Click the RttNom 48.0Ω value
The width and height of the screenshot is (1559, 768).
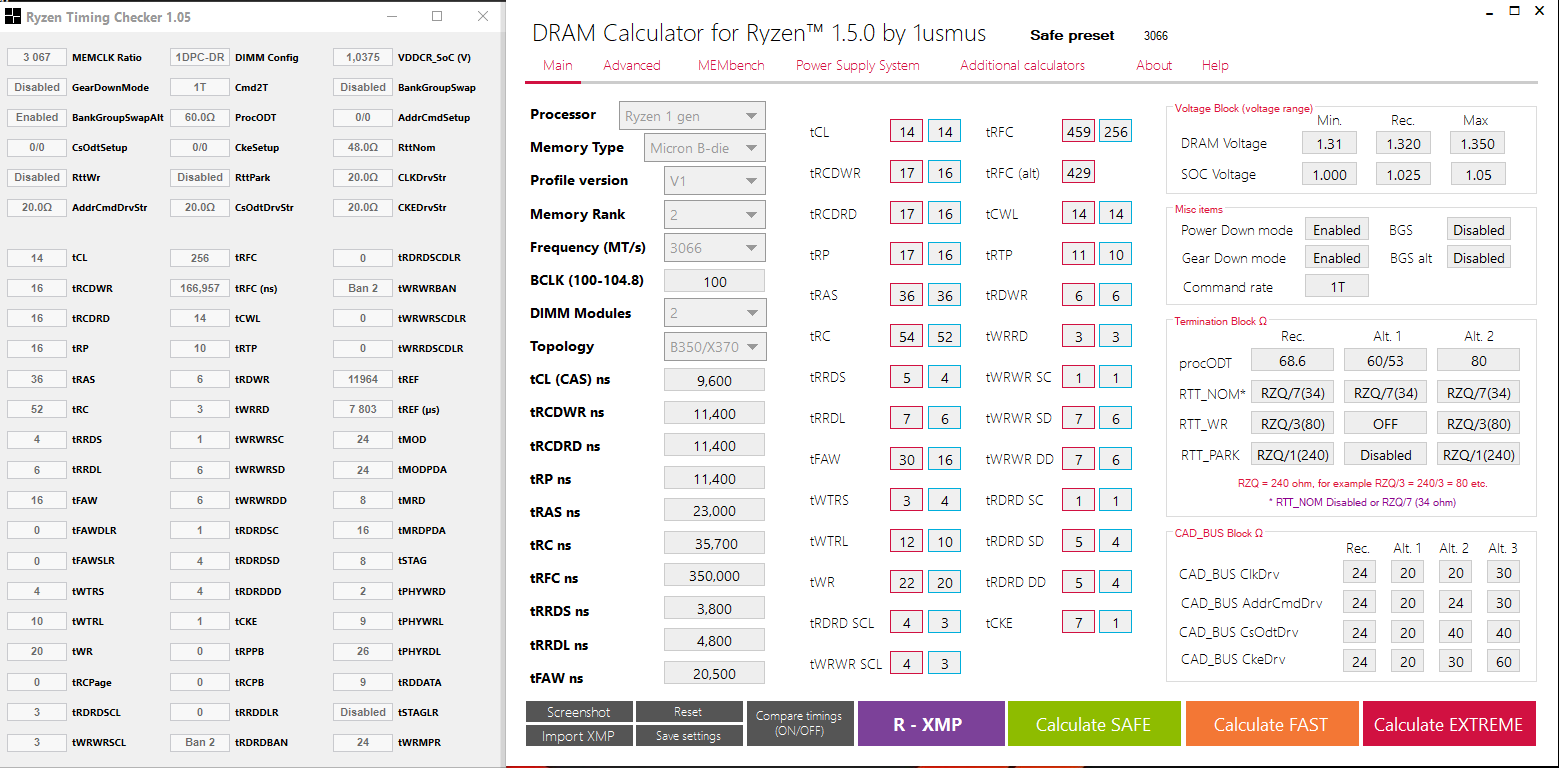(x=363, y=147)
